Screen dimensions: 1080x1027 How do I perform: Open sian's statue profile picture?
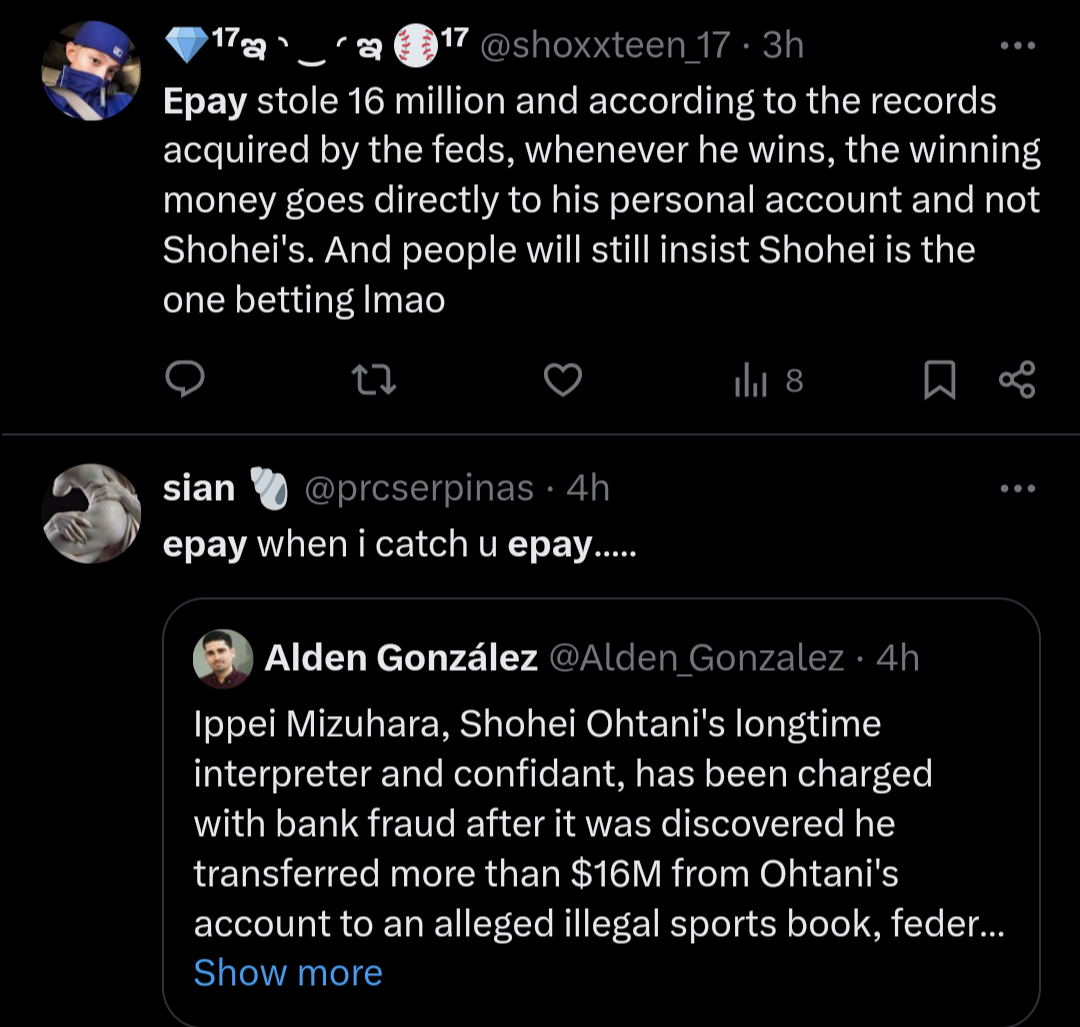pyautogui.click(x=91, y=513)
